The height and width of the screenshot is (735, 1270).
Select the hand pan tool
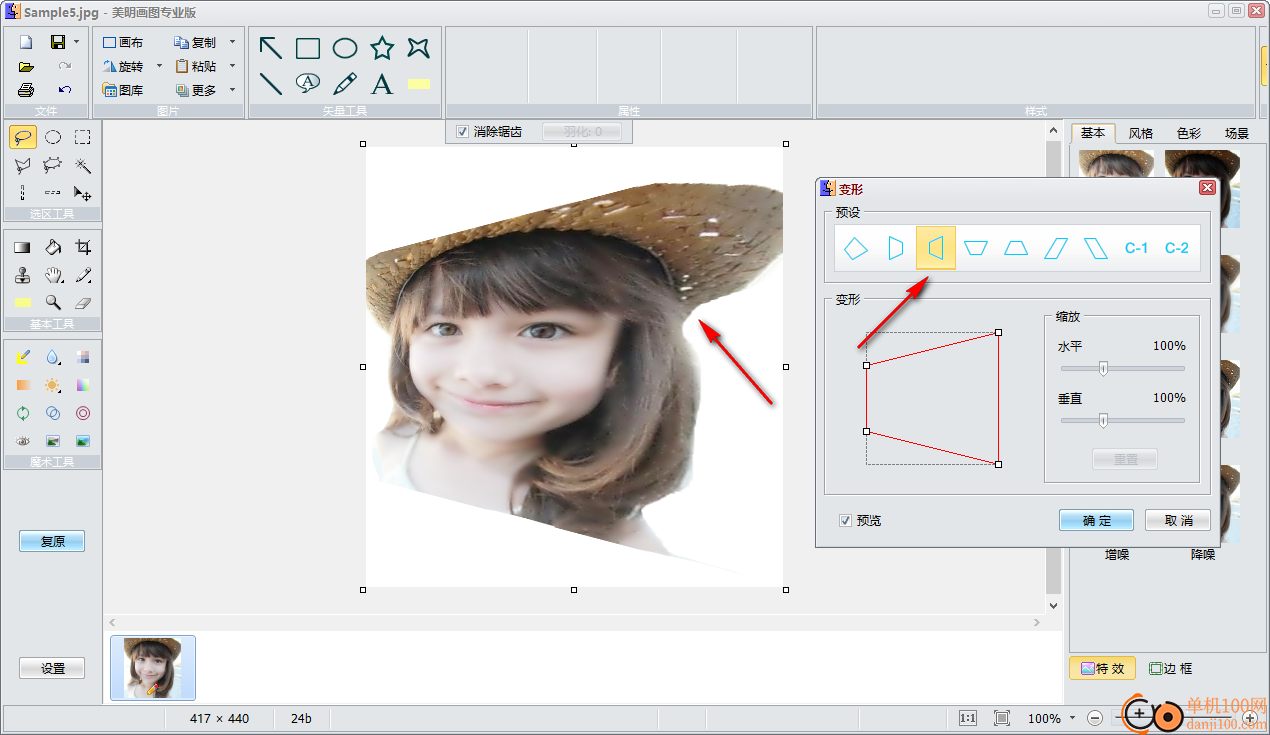point(53,275)
